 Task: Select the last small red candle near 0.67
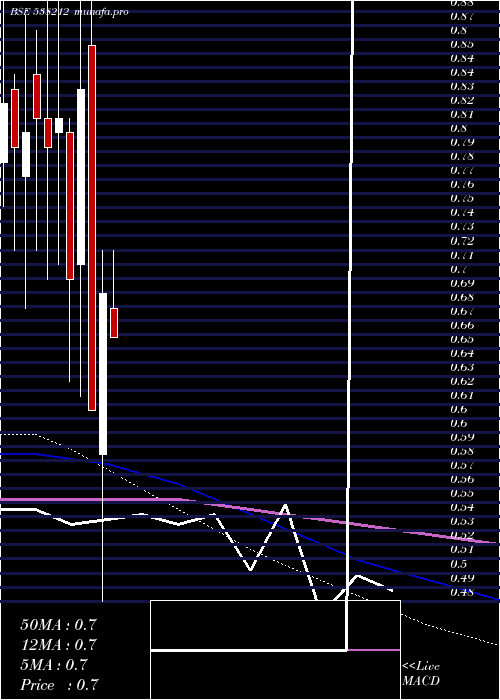tap(114, 322)
